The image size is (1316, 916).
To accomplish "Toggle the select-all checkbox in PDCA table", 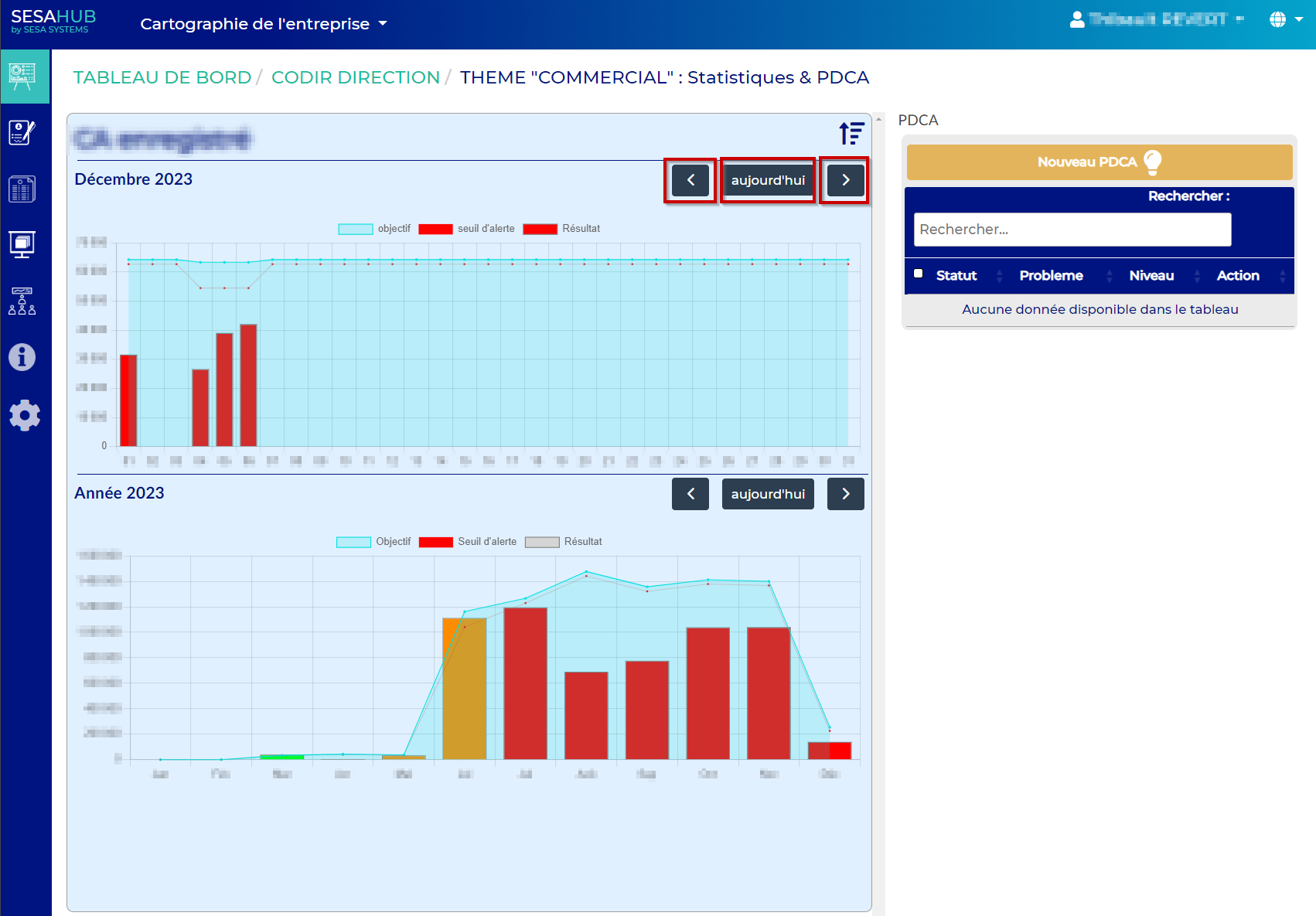I will point(918,274).
